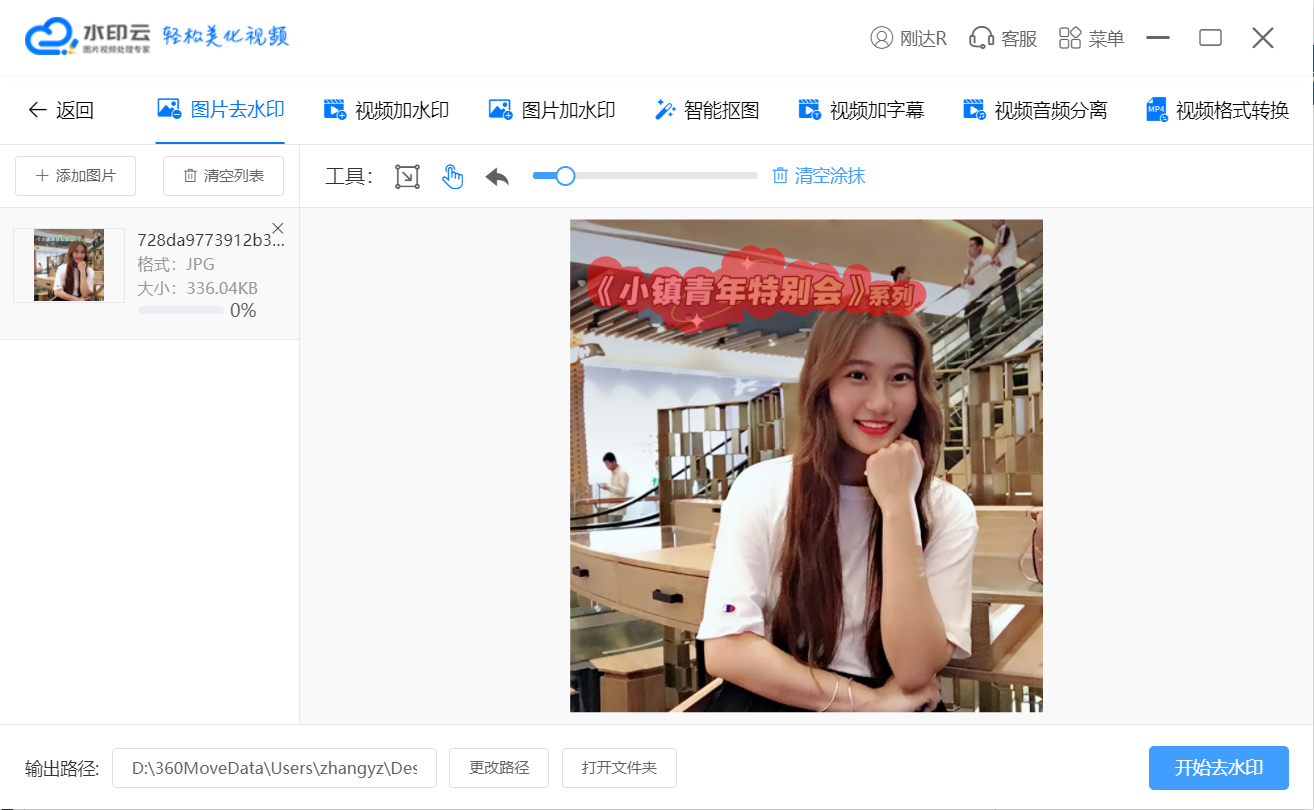The height and width of the screenshot is (810, 1314).
Task: Open the 图片加水印 tab
Action: tap(552, 110)
